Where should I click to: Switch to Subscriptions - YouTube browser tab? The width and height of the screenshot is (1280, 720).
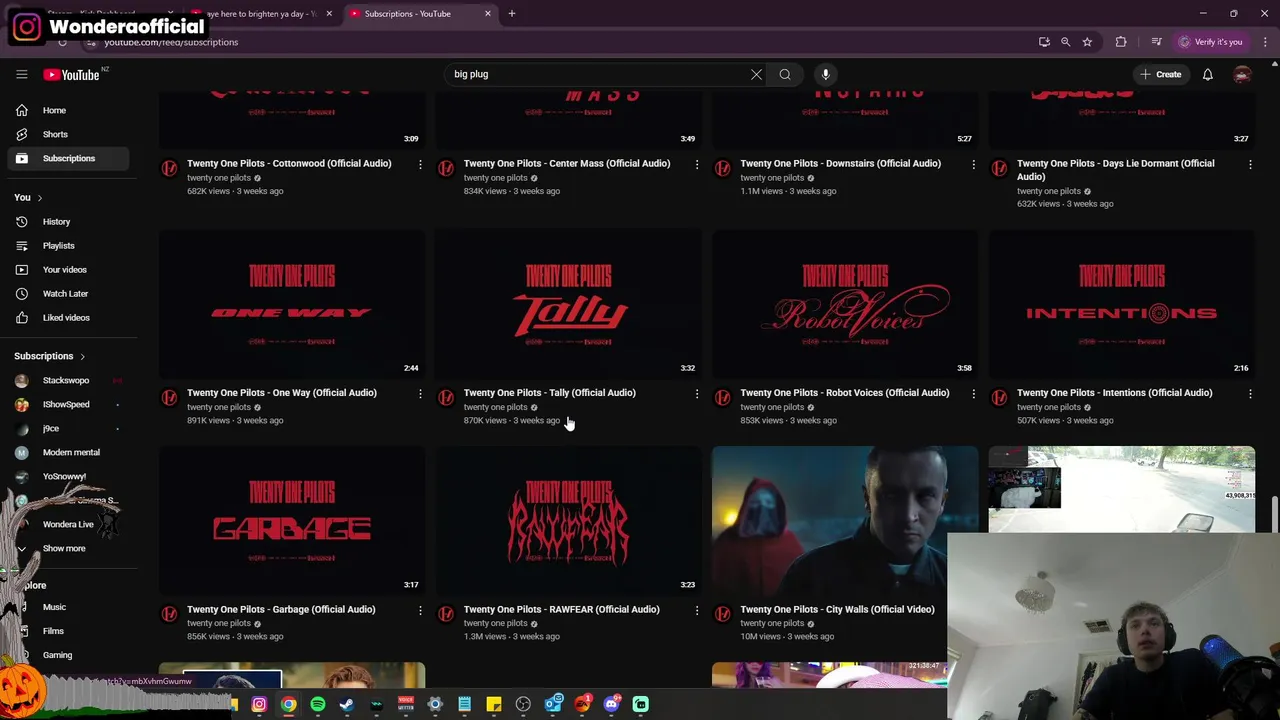point(420,14)
